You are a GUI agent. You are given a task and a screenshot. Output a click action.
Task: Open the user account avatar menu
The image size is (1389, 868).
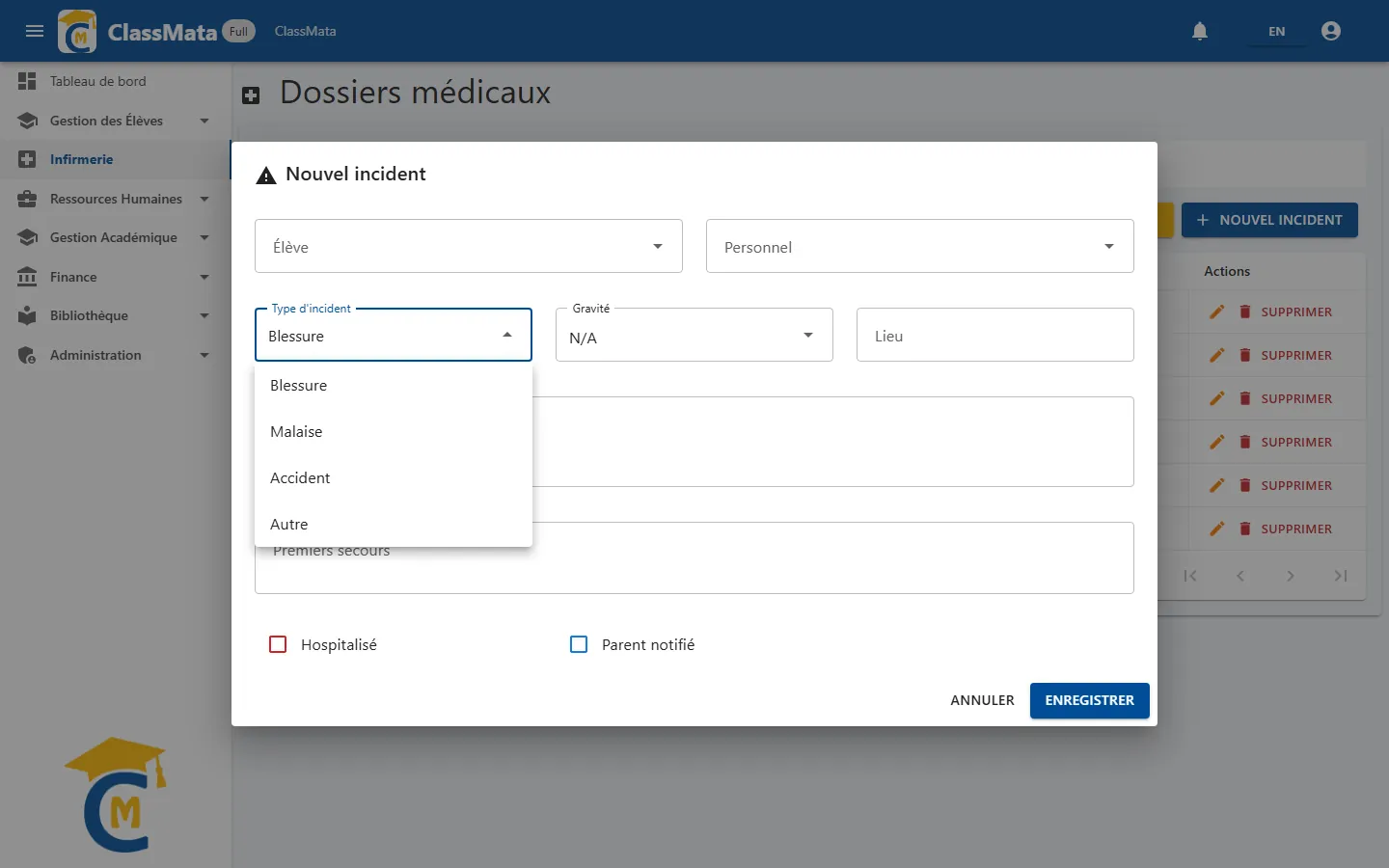[x=1331, y=31]
